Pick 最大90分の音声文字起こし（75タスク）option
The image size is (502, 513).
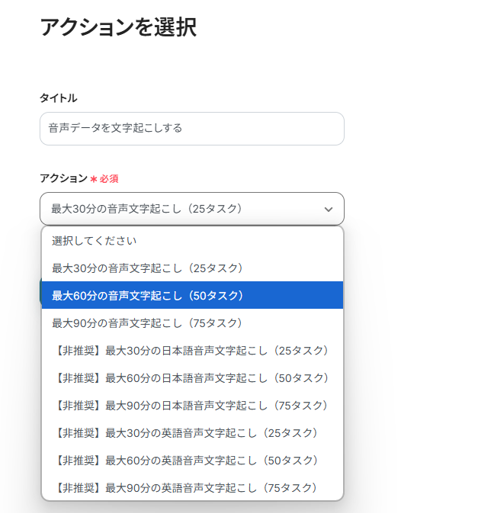click(192, 323)
